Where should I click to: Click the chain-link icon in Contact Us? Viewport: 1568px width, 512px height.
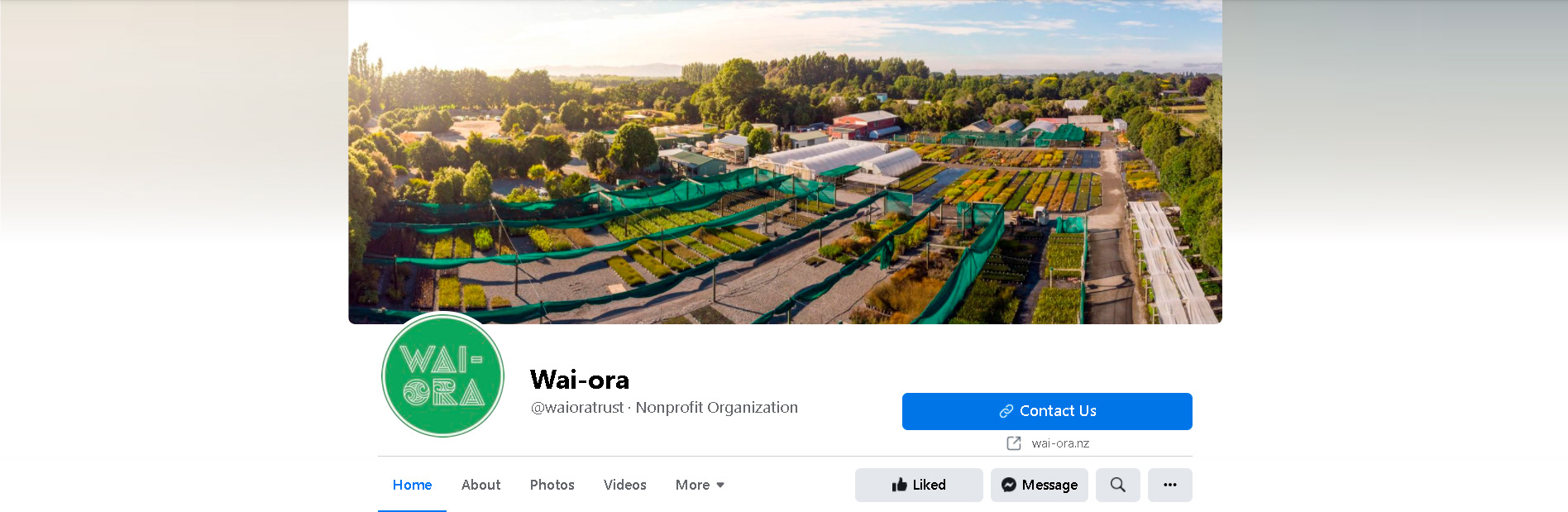(x=1006, y=411)
